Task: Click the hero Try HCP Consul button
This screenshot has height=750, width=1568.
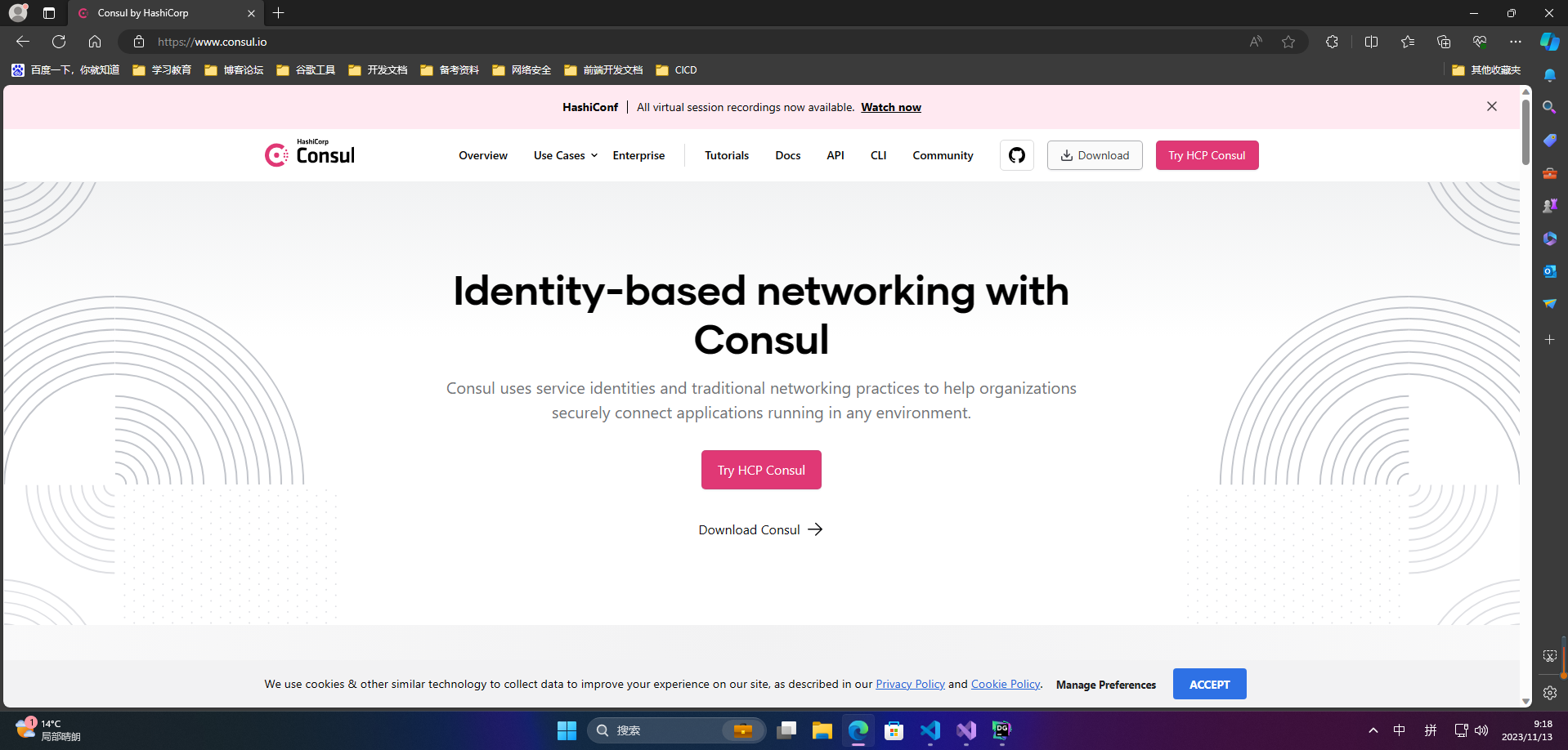Action: (x=761, y=470)
